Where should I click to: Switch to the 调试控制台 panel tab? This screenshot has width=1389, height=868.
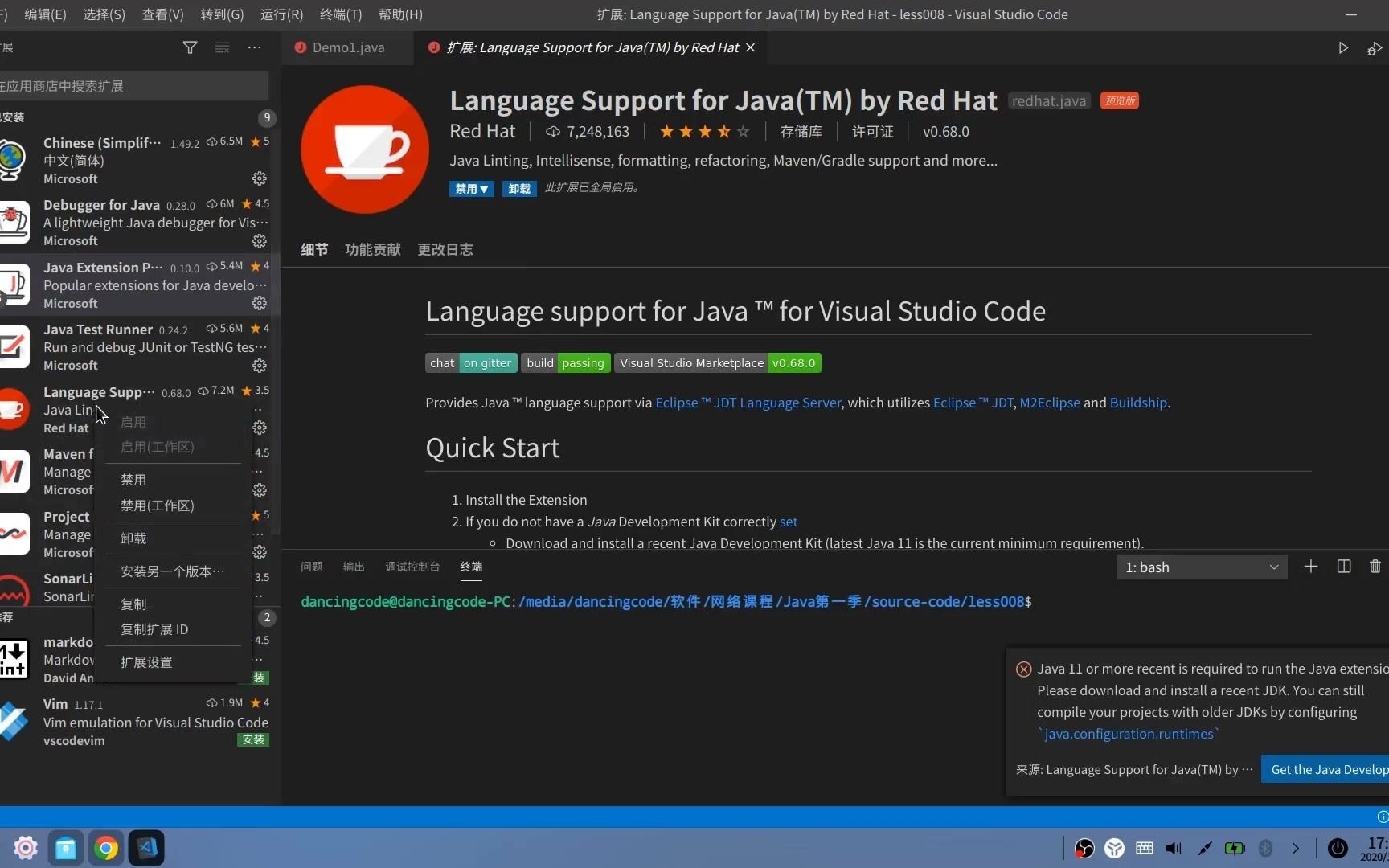click(412, 567)
